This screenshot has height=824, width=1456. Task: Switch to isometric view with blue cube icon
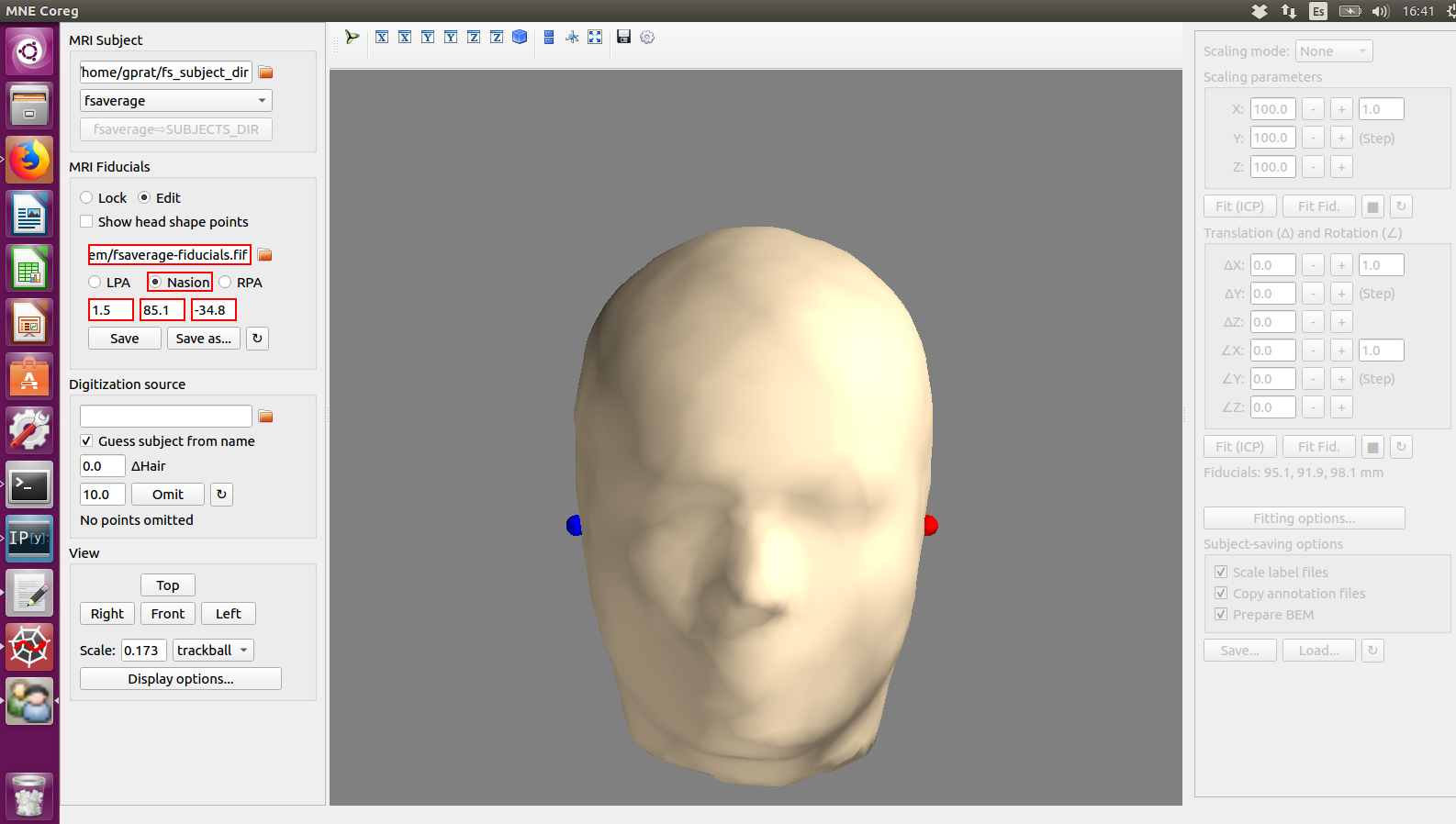click(x=520, y=37)
